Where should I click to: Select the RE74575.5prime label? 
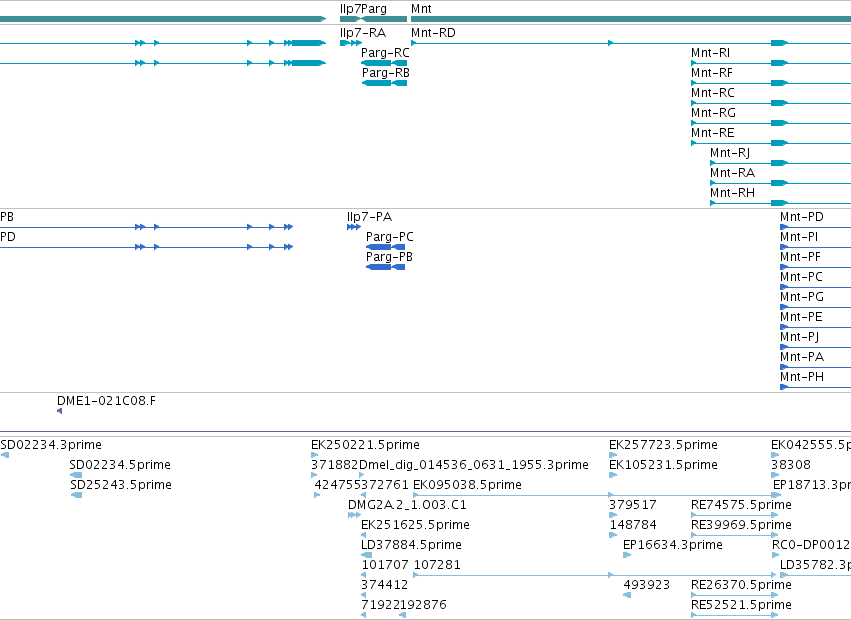tap(741, 505)
